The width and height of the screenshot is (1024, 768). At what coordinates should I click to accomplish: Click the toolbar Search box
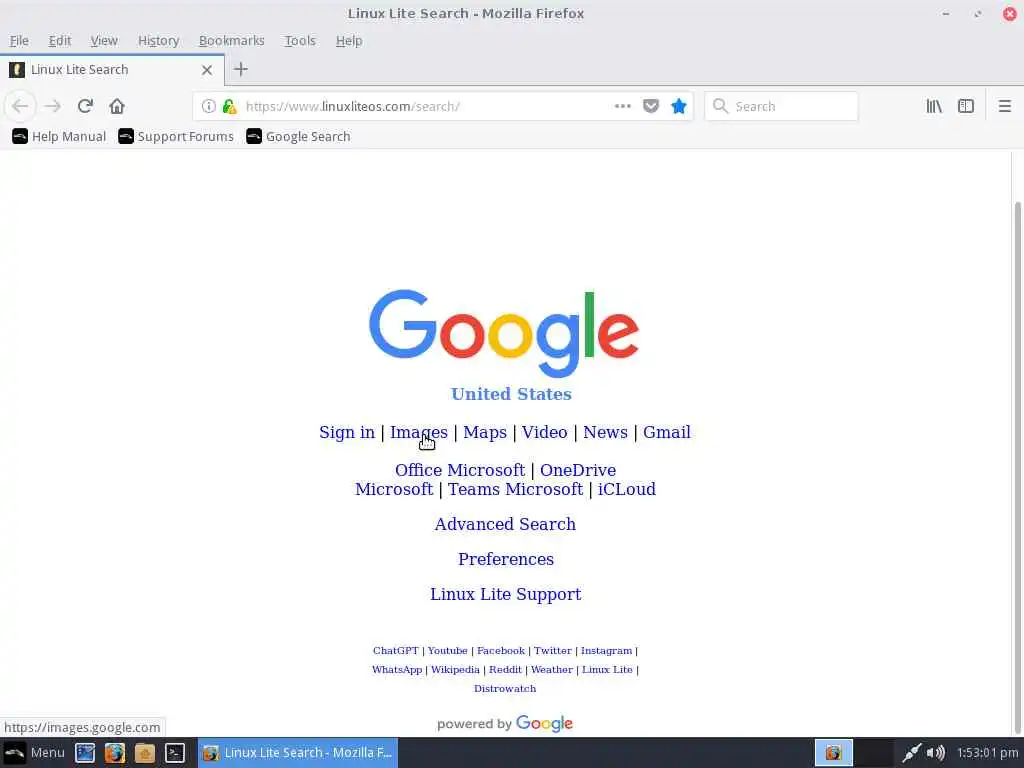[x=781, y=106]
